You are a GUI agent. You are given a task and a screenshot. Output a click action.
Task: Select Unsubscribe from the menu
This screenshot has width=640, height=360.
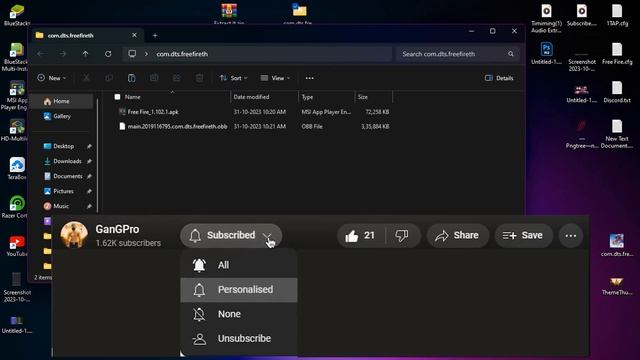click(239, 339)
